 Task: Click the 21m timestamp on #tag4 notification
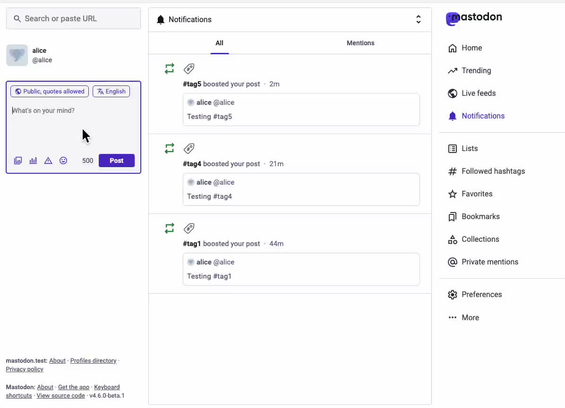click(x=276, y=164)
